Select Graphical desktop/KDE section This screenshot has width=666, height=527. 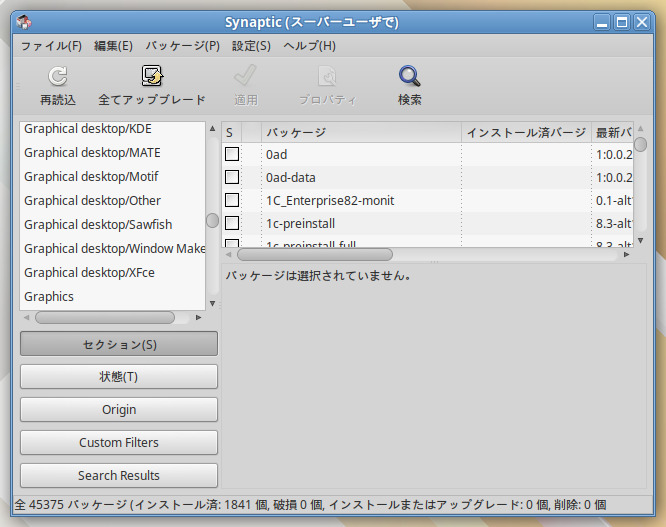click(113, 129)
